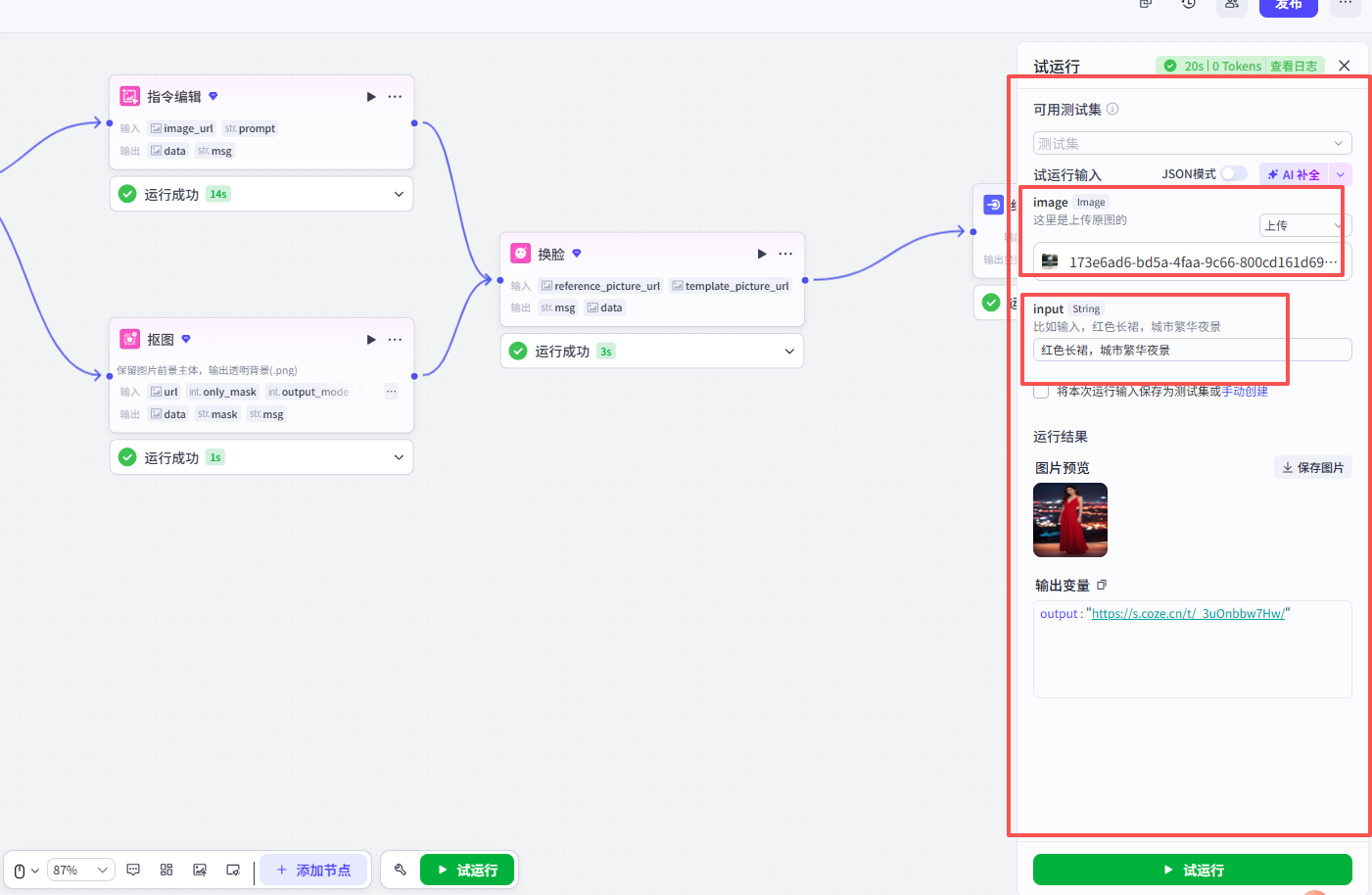Copy the 输出变量 output using the copy icon
The width and height of the screenshot is (1372, 895).
point(1102,585)
